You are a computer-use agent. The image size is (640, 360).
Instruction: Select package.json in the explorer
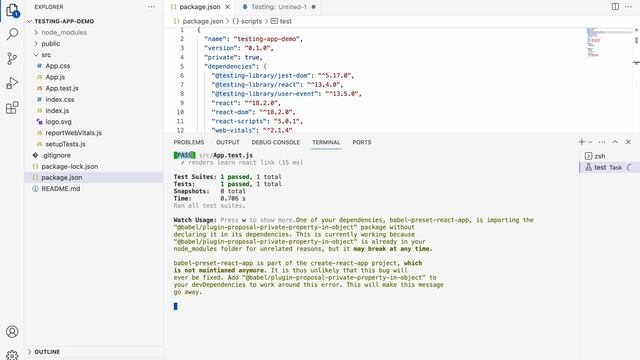click(x=62, y=178)
